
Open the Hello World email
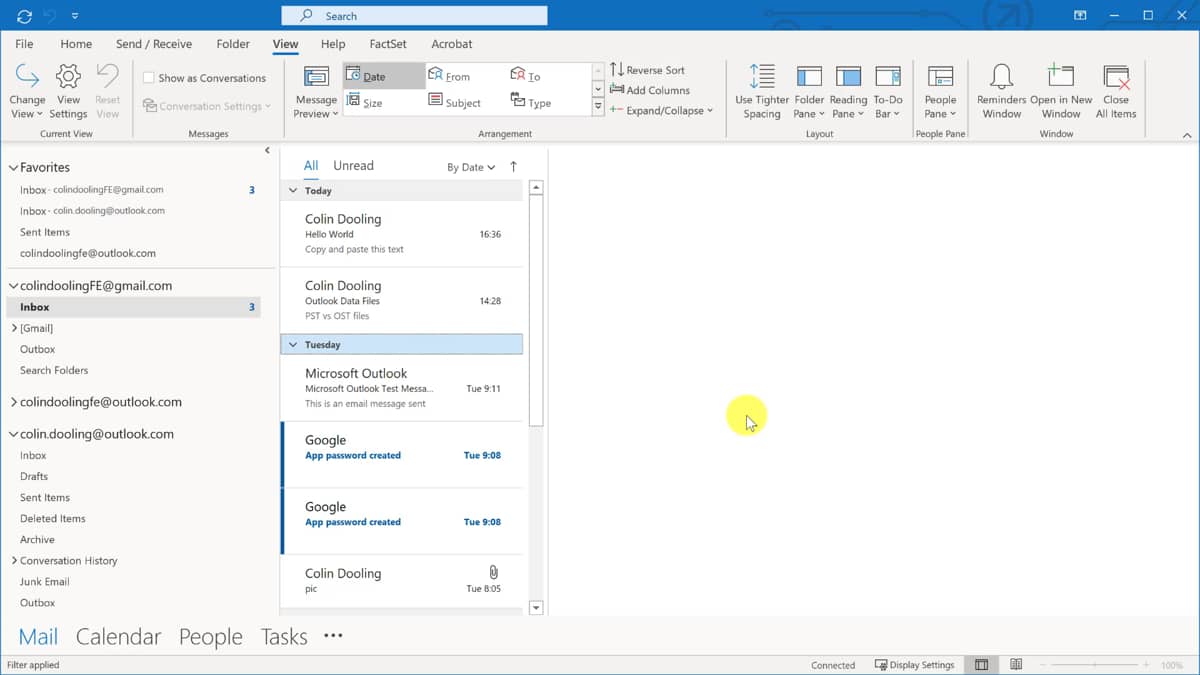[402, 234]
